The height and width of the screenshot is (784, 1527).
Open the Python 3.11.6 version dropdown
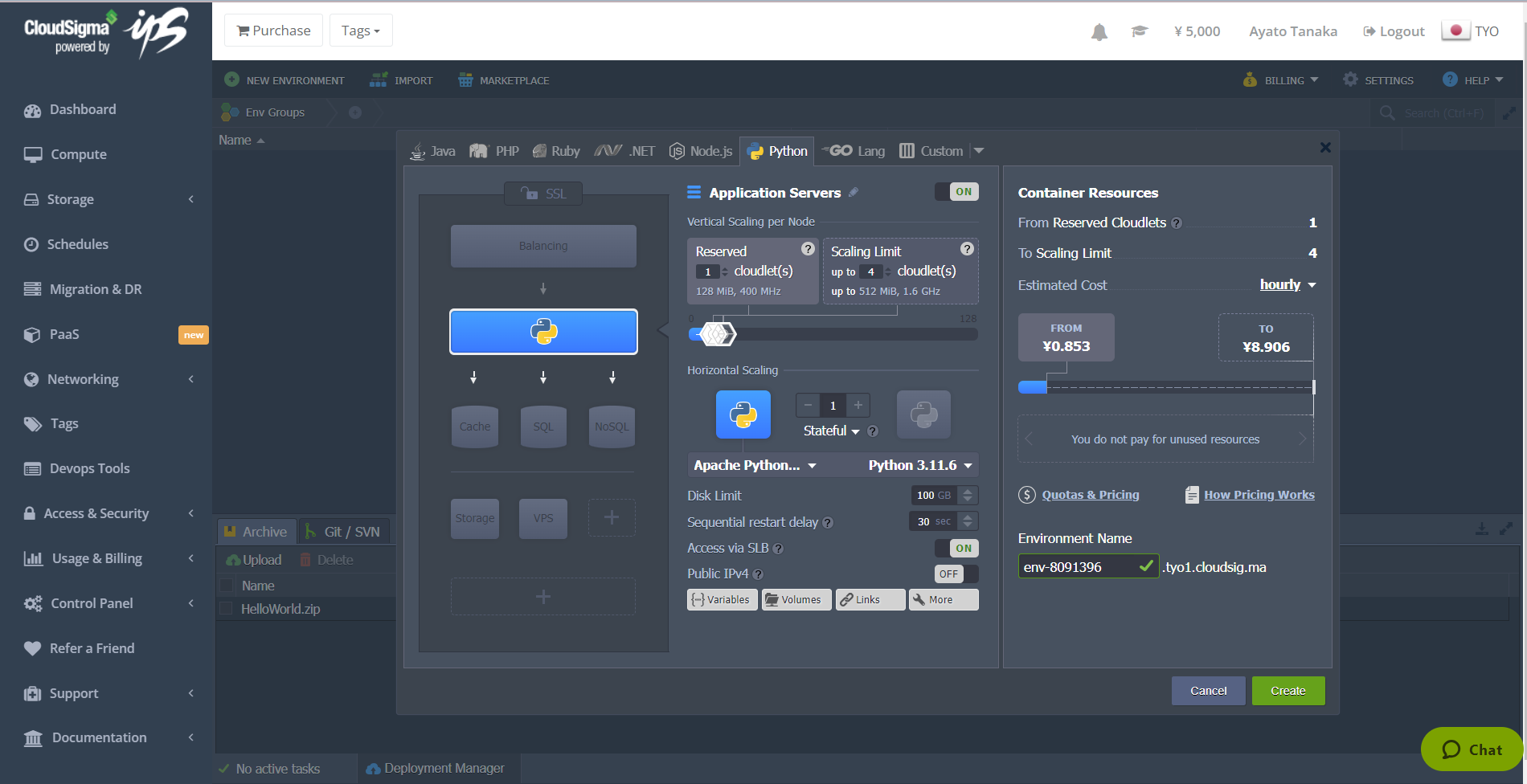click(x=920, y=466)
